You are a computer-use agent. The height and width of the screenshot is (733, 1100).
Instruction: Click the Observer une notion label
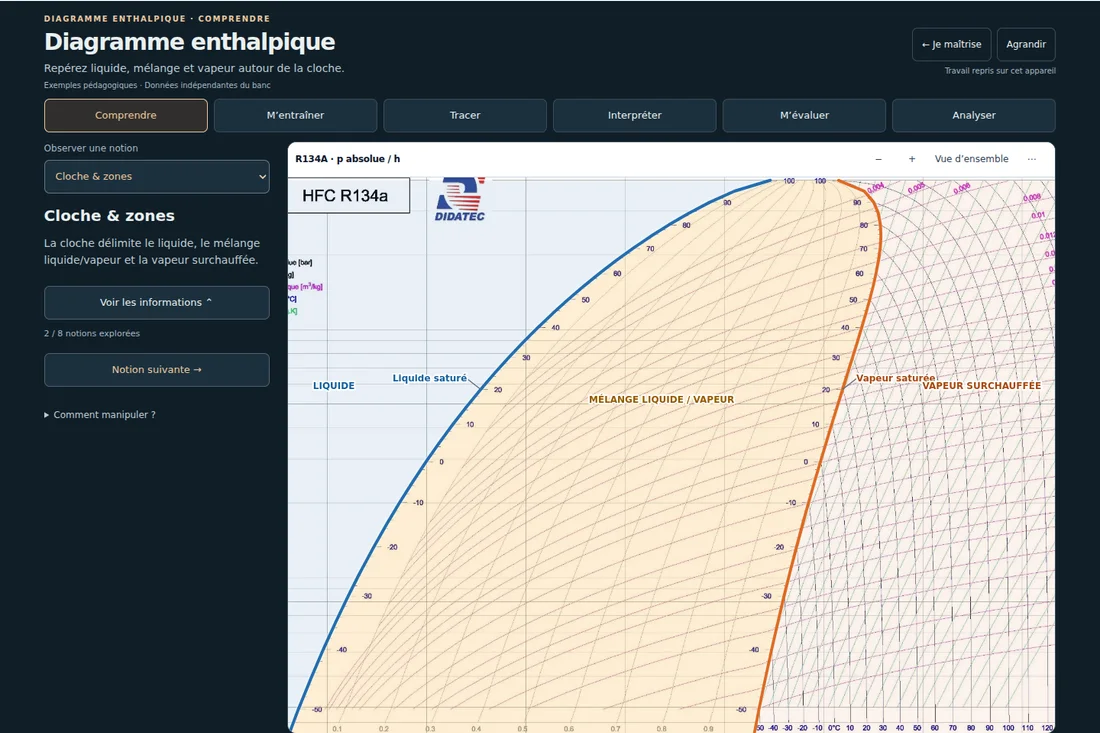coord(91,148)
